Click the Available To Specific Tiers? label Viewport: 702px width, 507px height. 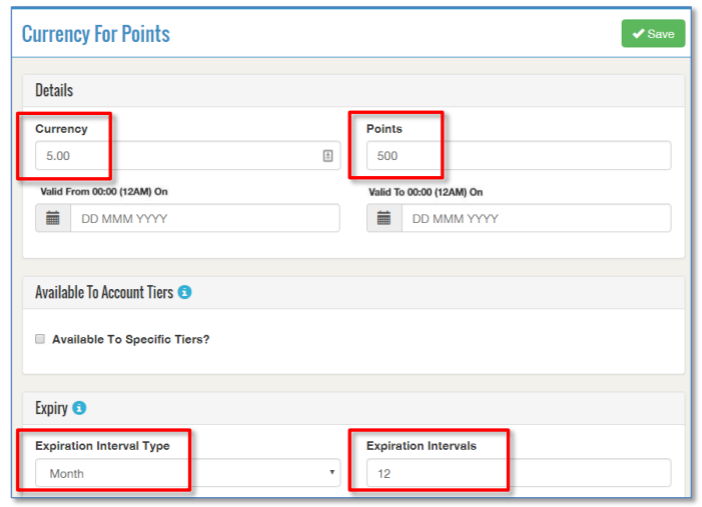(131, 339)
